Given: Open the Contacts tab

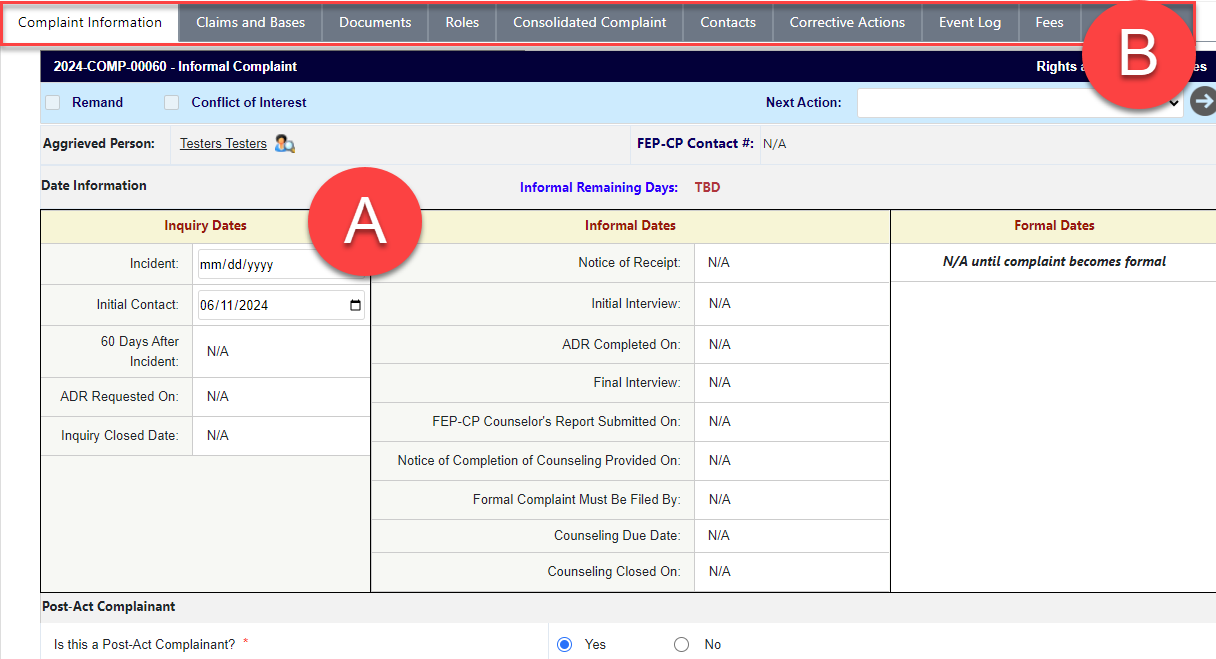Looking at the screenshot, I should tap(728, 22).
